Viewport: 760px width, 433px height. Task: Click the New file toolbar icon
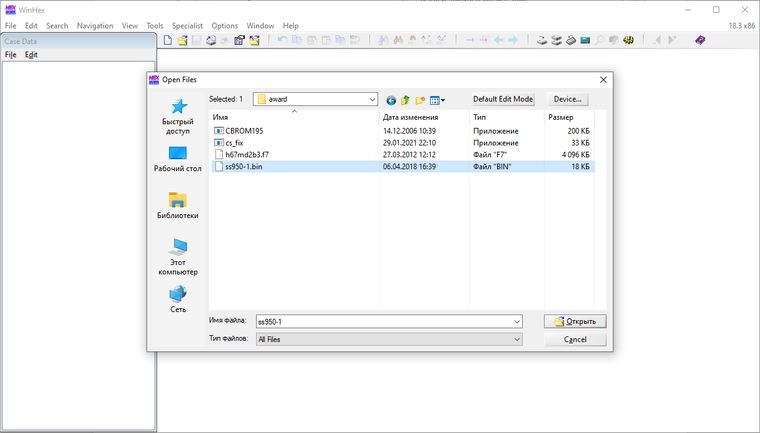(168, 40)
